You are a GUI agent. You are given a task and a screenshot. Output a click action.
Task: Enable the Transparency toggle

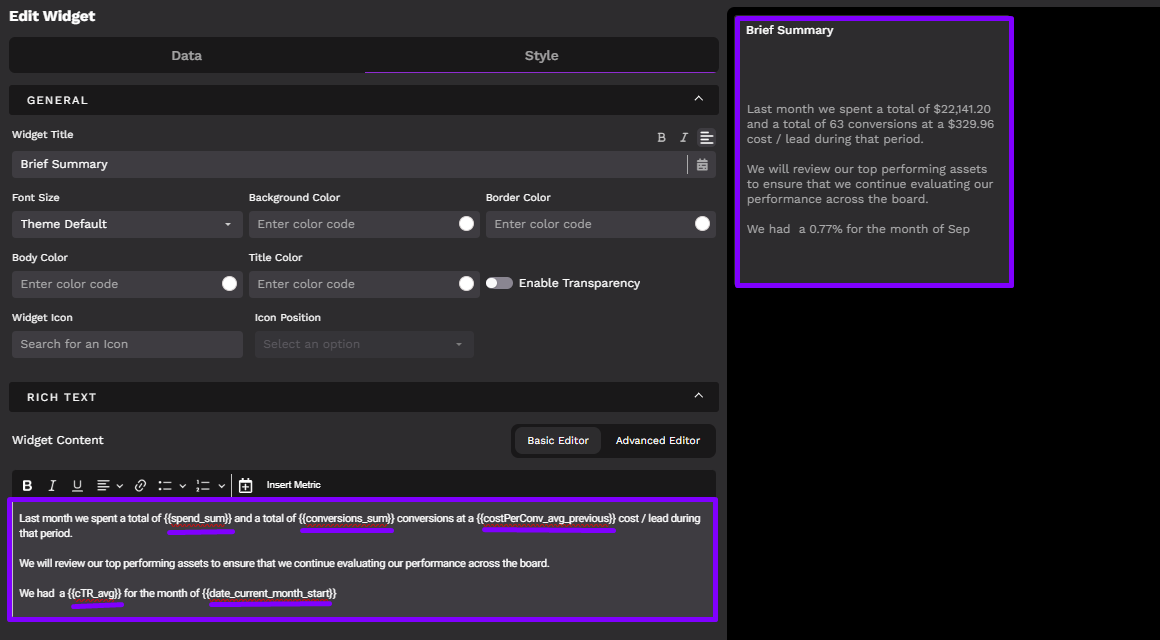coord(499,283)
